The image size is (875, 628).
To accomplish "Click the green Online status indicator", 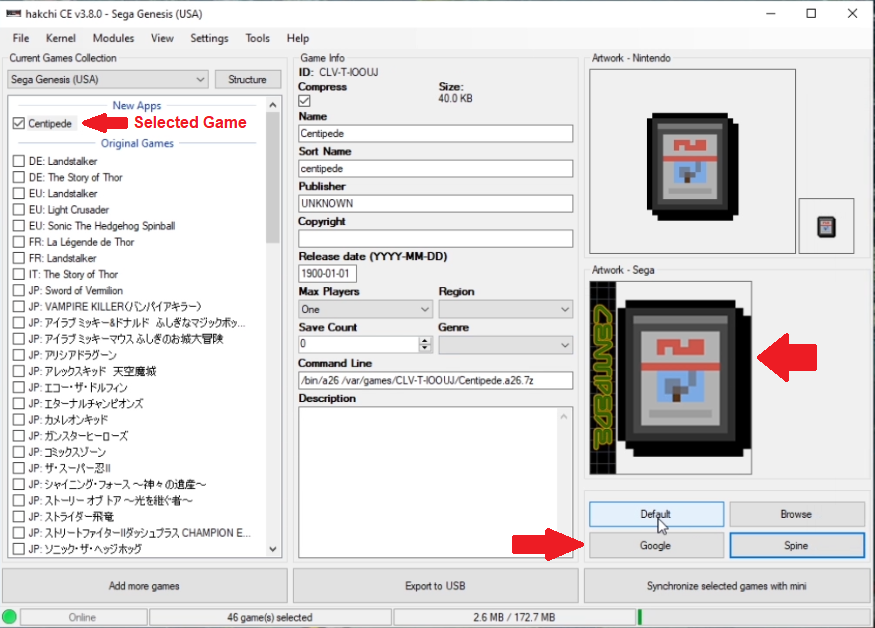I will coord(9,617).
